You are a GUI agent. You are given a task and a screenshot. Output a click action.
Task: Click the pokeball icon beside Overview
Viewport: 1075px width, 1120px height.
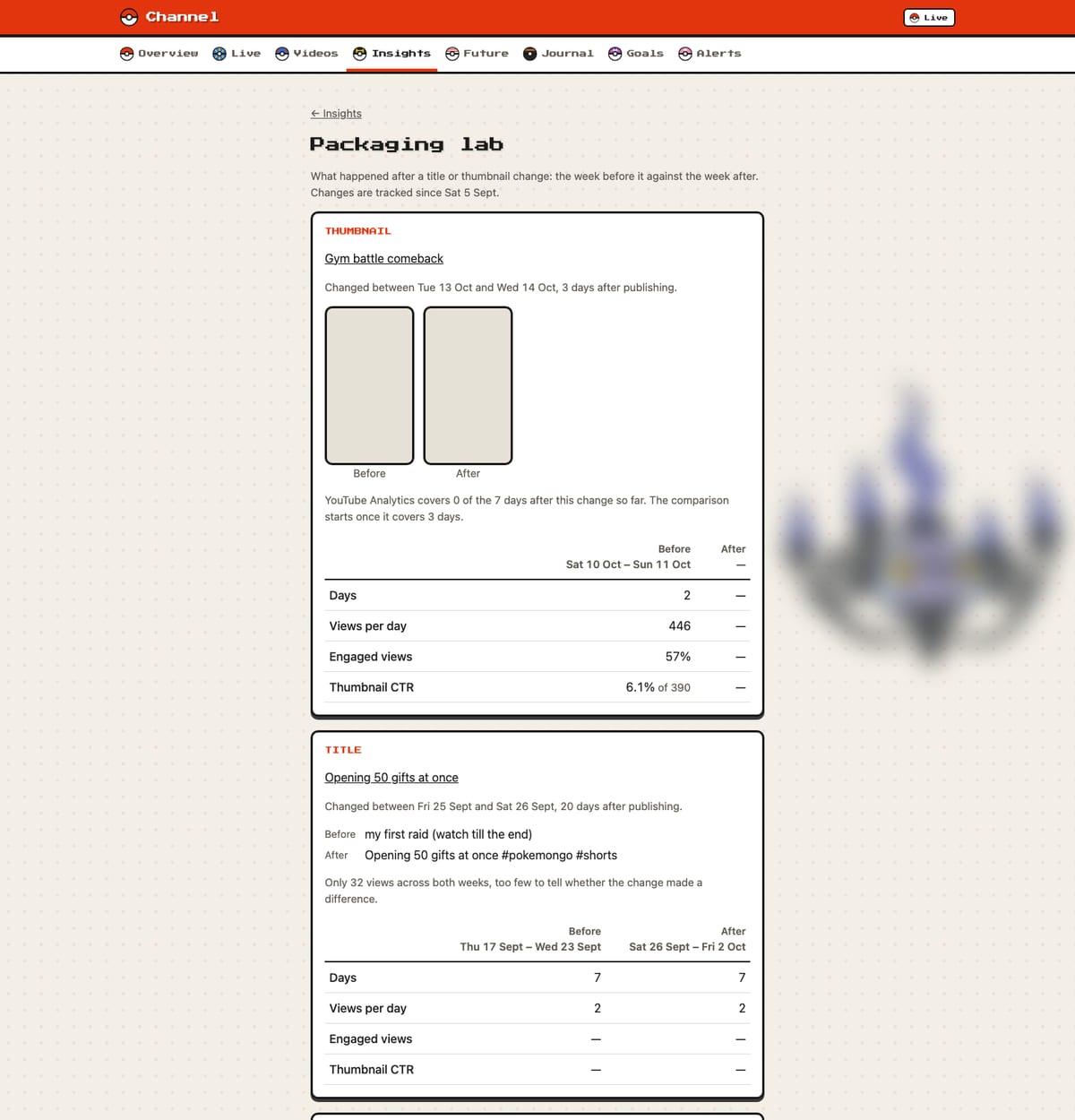(x=127, y=54)
